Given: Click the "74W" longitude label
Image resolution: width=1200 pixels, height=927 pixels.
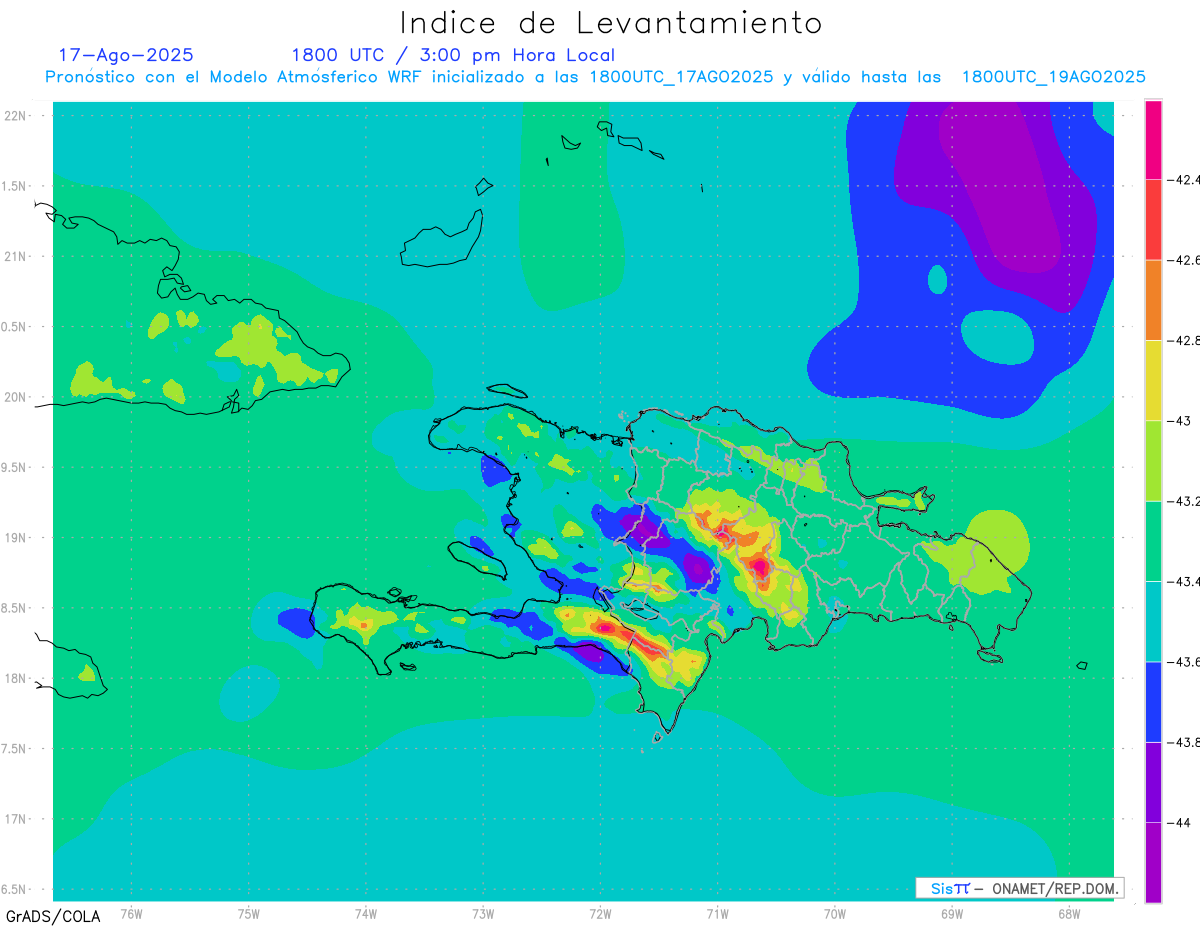Looking at the screenshot, I should point(366,914).
